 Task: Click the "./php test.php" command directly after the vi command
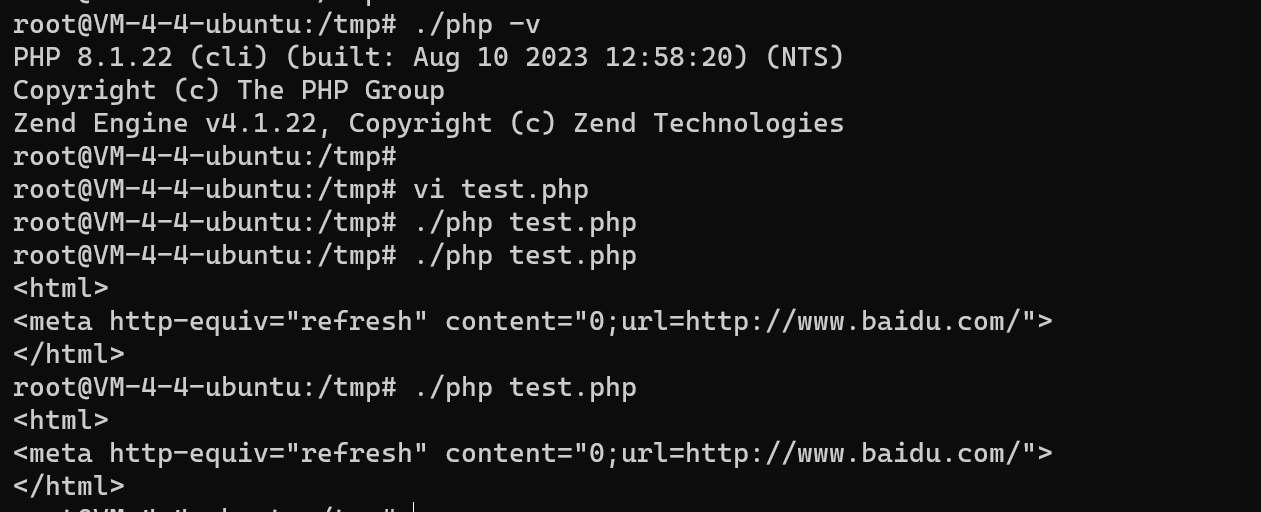pyautogui.click(x=524, y=222)
